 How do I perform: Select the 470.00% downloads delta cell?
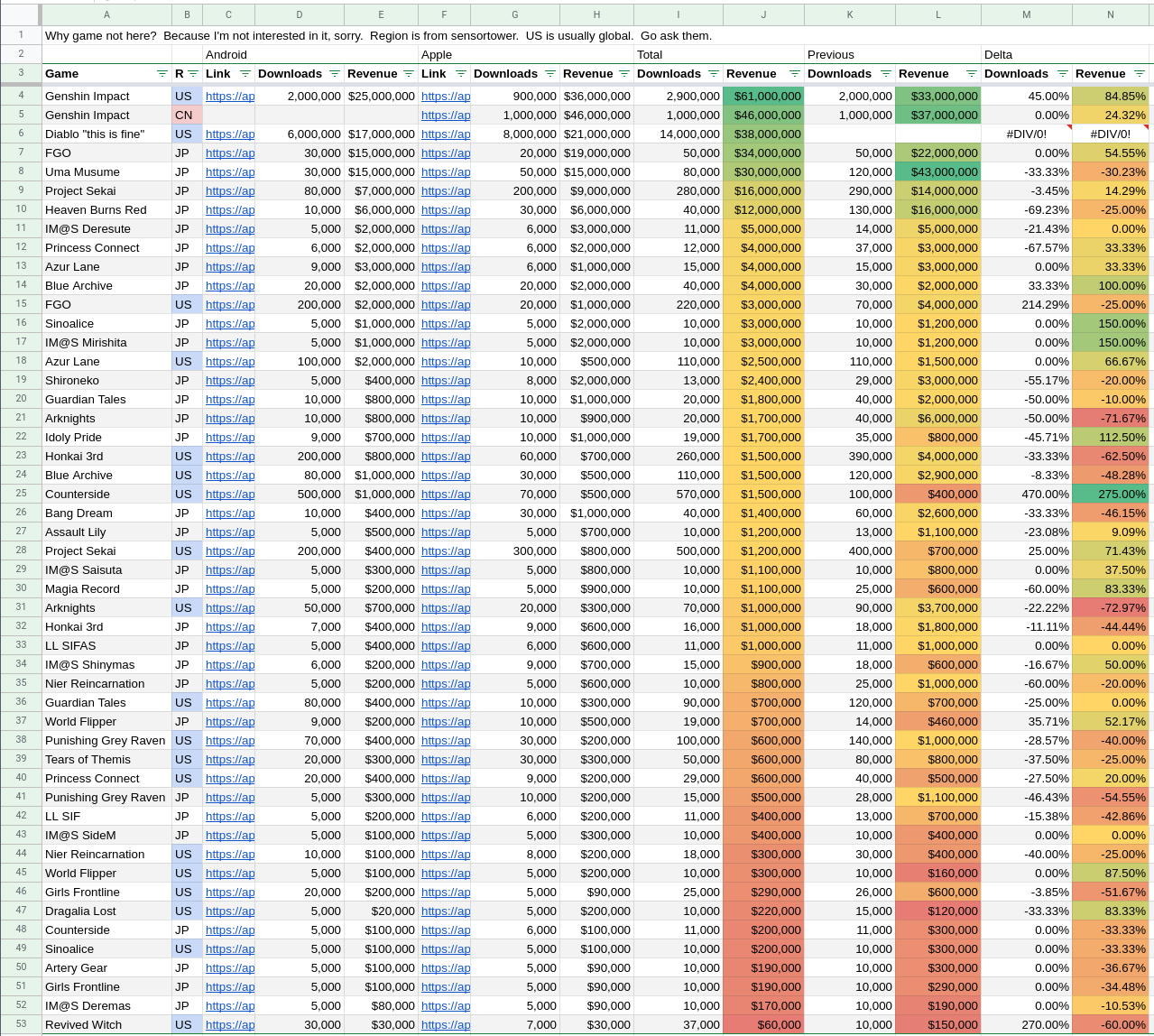[1027, 495]
